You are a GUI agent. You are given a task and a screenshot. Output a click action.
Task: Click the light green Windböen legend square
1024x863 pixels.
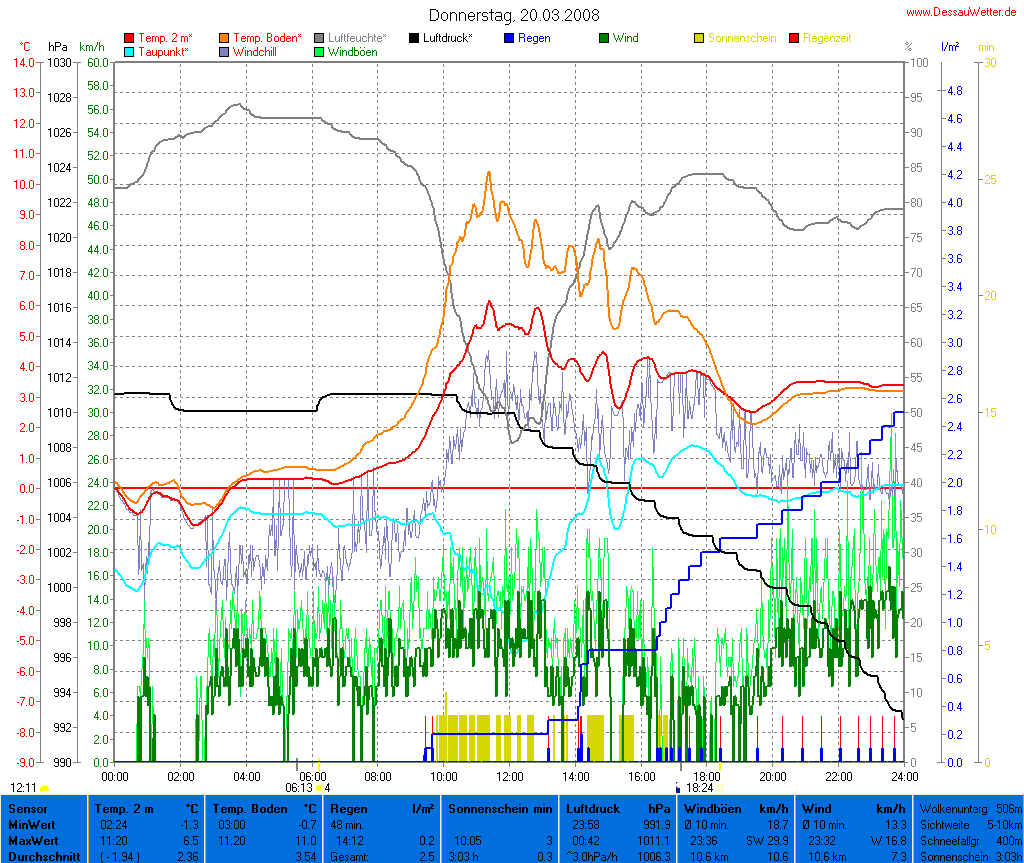(x=319, y=51)
